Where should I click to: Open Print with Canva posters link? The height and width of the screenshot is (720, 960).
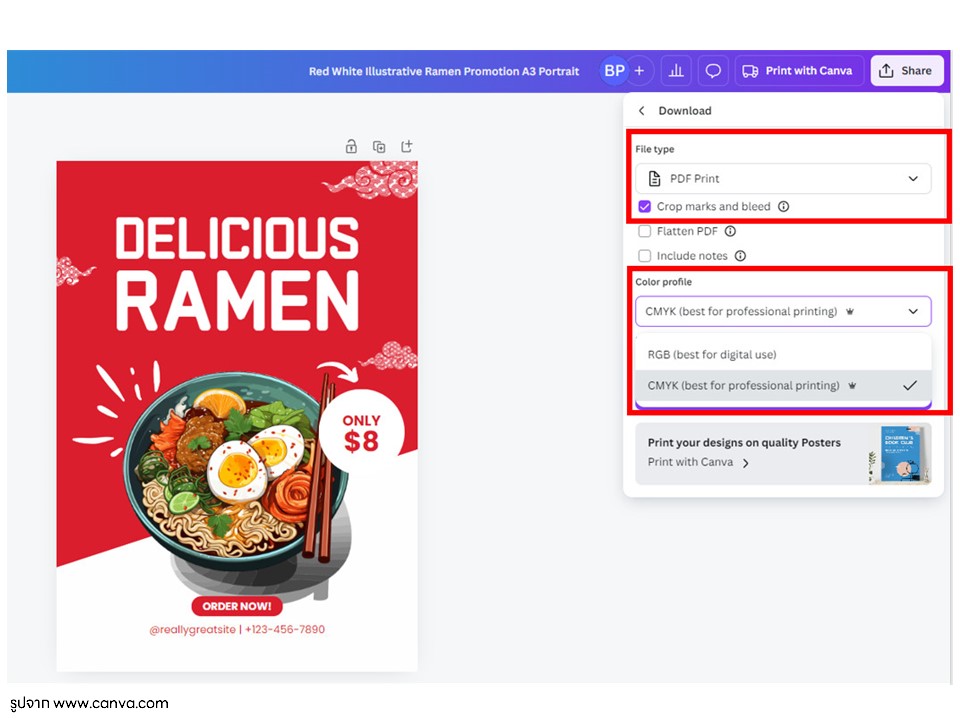[698, 462]
